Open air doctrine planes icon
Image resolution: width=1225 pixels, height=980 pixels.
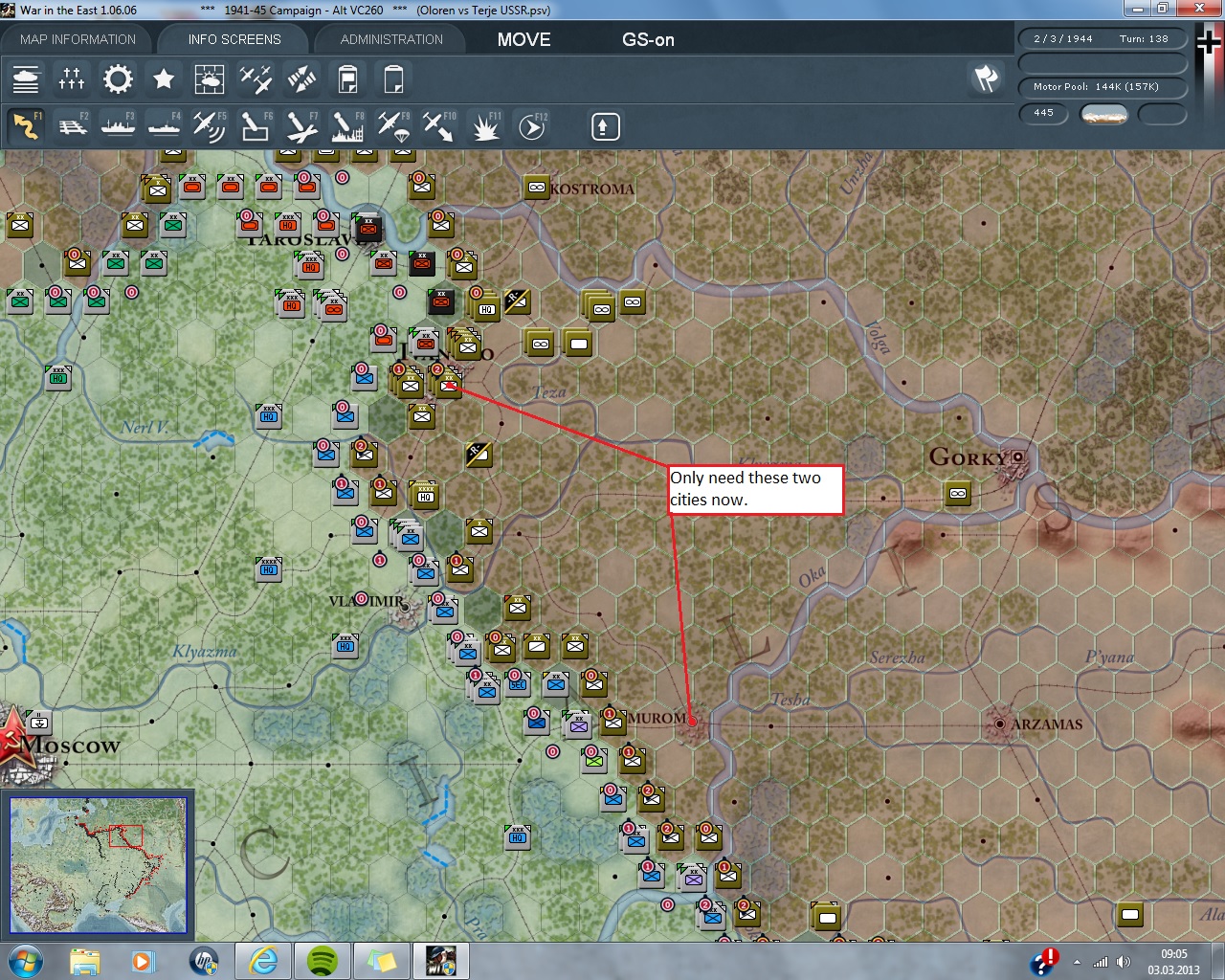pyautogui.click(x=256, y=78)
